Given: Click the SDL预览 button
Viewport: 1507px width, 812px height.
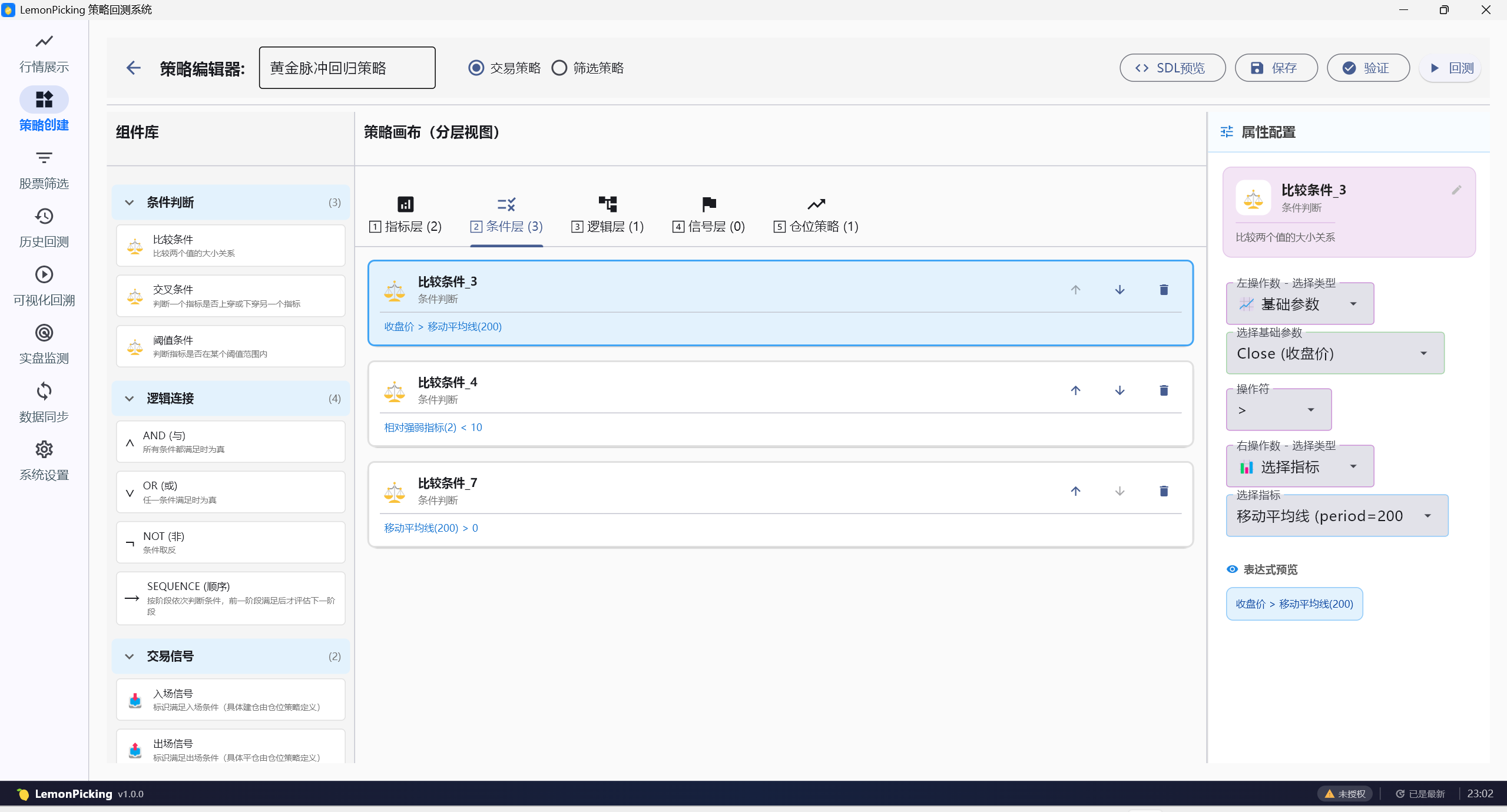Looking at the screenshot, I should [1172, 68].
